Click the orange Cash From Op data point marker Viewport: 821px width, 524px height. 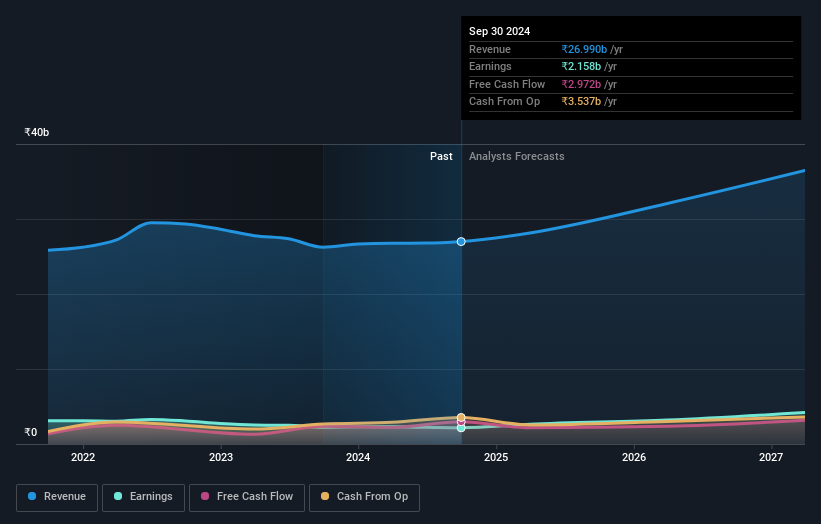461,417
